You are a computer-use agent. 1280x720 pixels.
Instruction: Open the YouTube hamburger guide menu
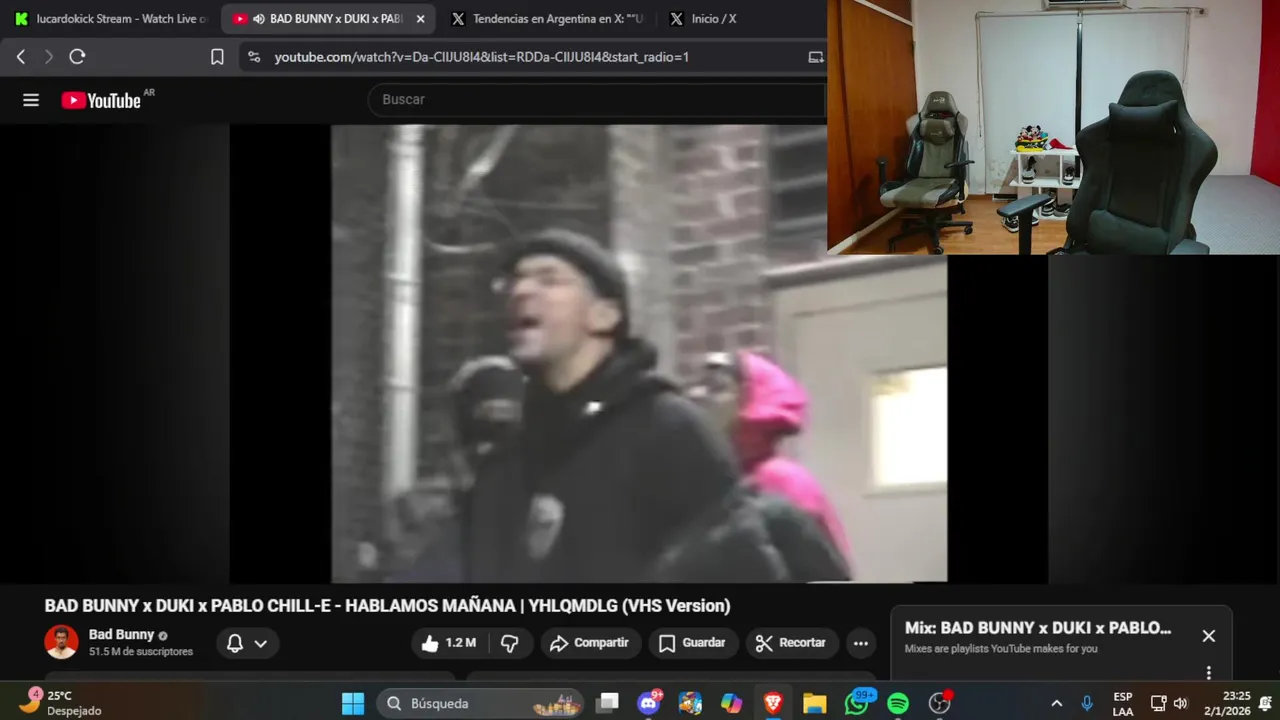[31, 100]
